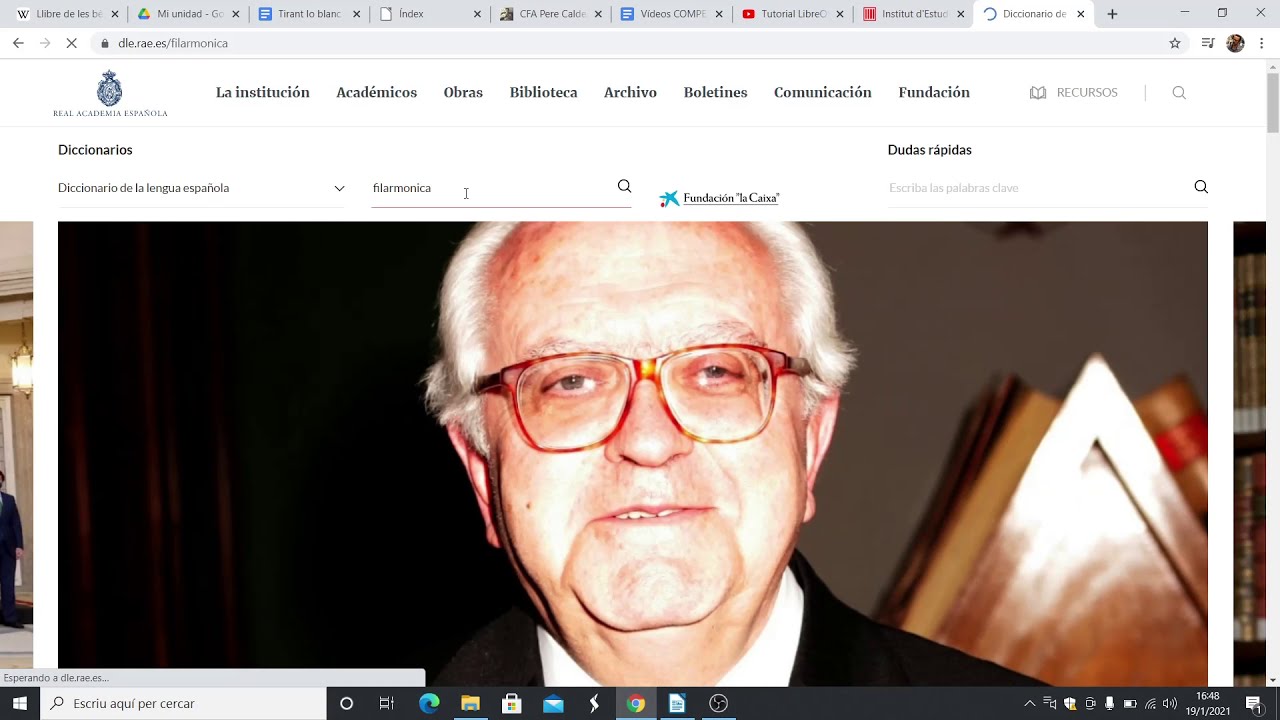The height and width of the screenshot is (720, 1280).
Task: Open the RECURSOS link
Action: [x=1074, y=92]
